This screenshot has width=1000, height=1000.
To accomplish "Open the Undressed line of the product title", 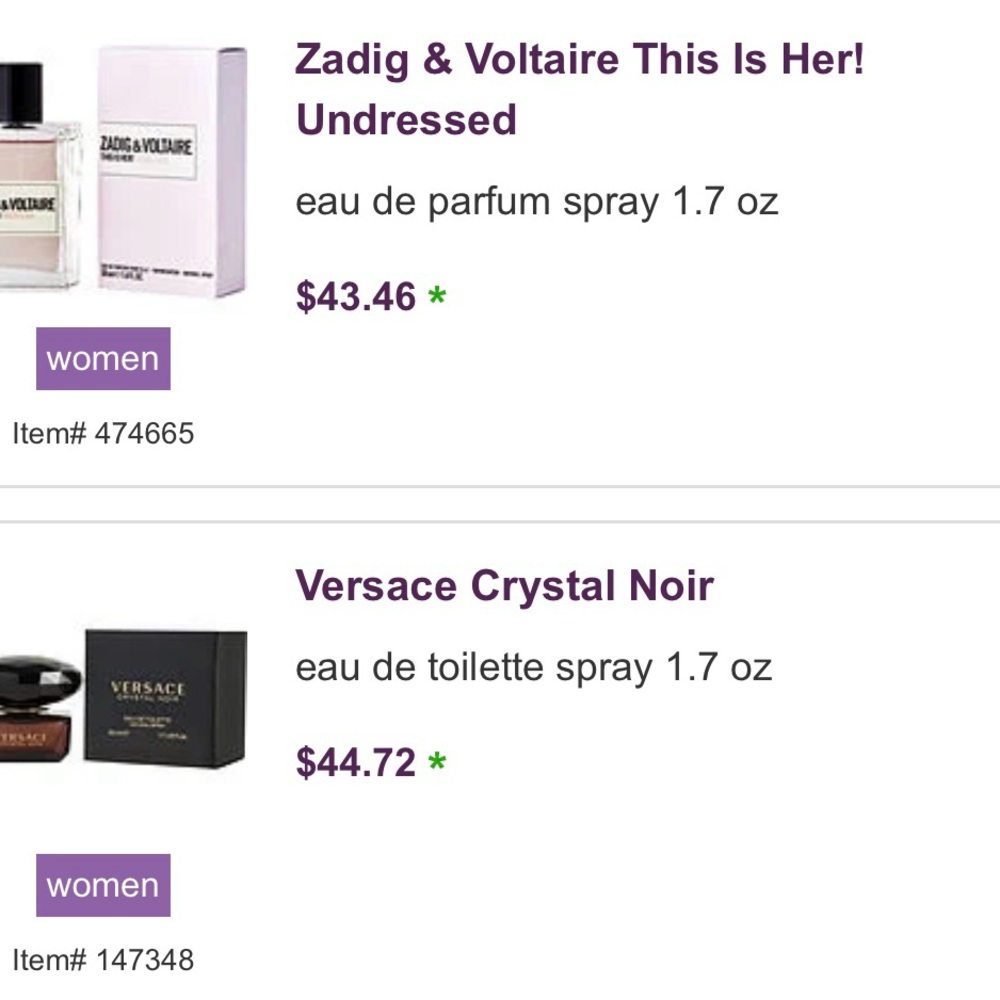I will (406, 119).
